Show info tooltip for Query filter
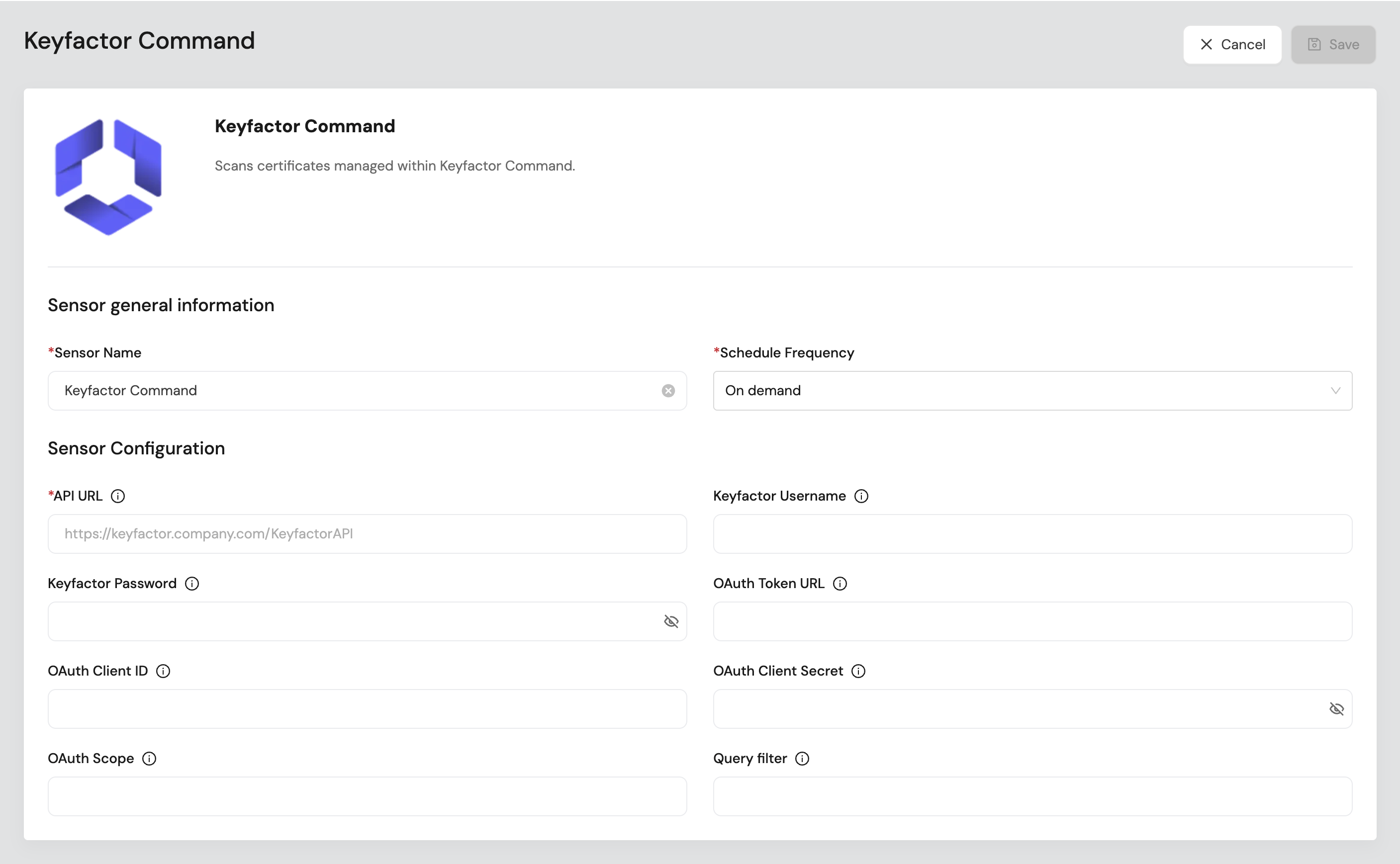The width and height of the screenshot is (1400, 864). pyautogui.click(x=802, y=758)
